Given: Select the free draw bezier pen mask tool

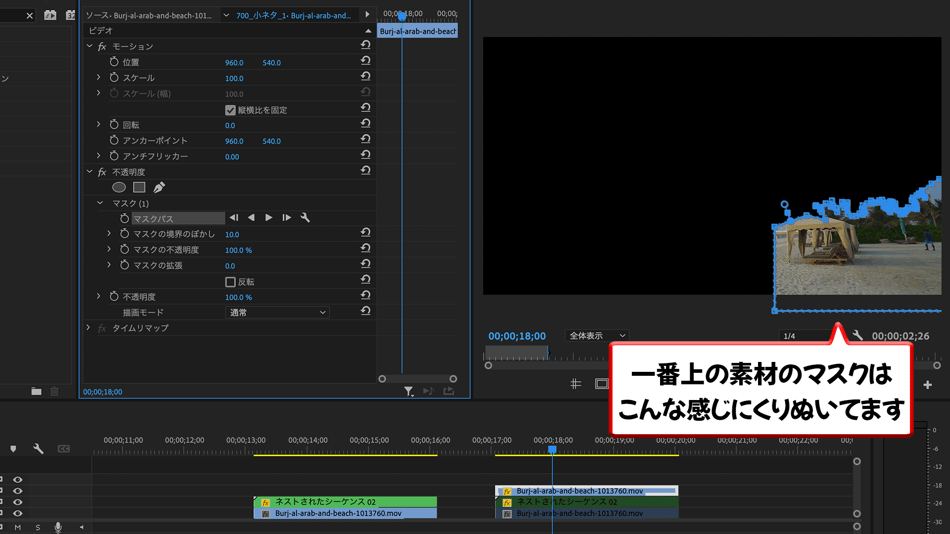Looking at the screenshot, I should point(159,187).
